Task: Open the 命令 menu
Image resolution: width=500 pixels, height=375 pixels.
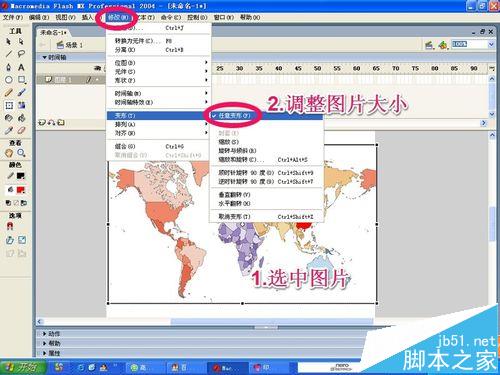Action: pos(171,17)
